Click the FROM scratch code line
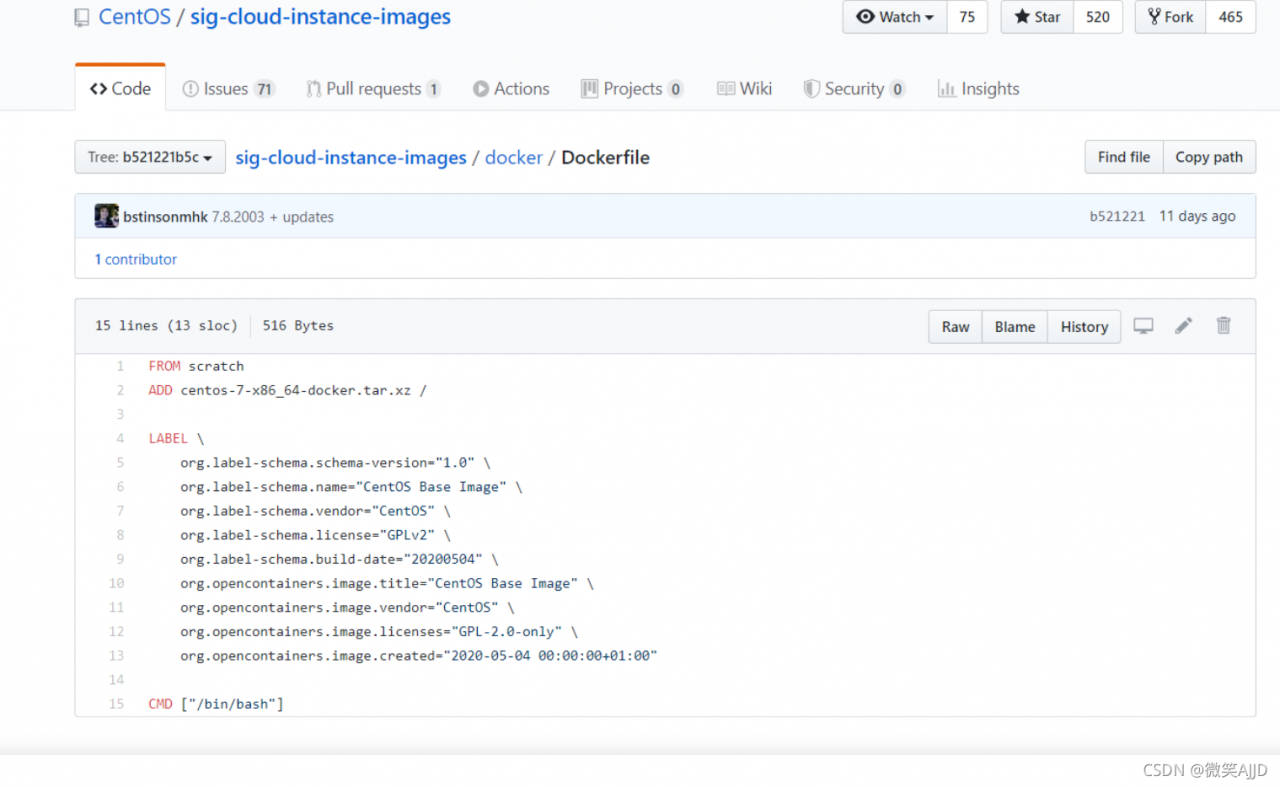This screenshot has height=787, width=1280. click(196, 366)
